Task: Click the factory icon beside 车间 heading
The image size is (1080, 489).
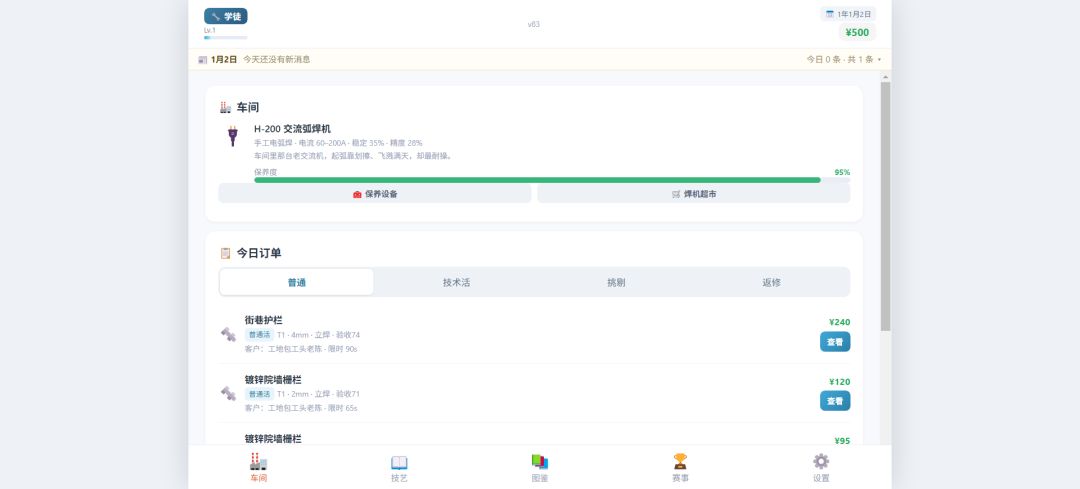Action: [225, 107]
